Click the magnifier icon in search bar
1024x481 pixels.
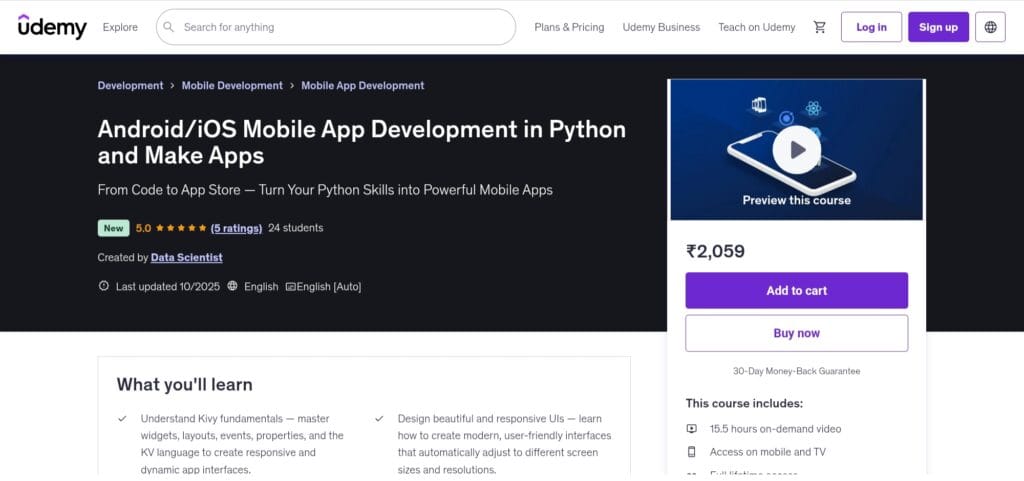point(168,27)
